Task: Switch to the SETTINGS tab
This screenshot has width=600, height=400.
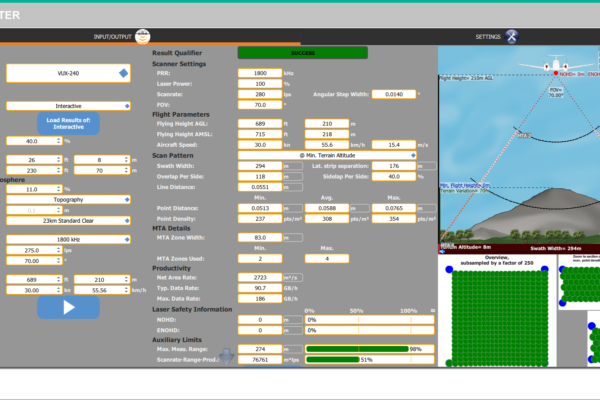Action: coord(487,36)
